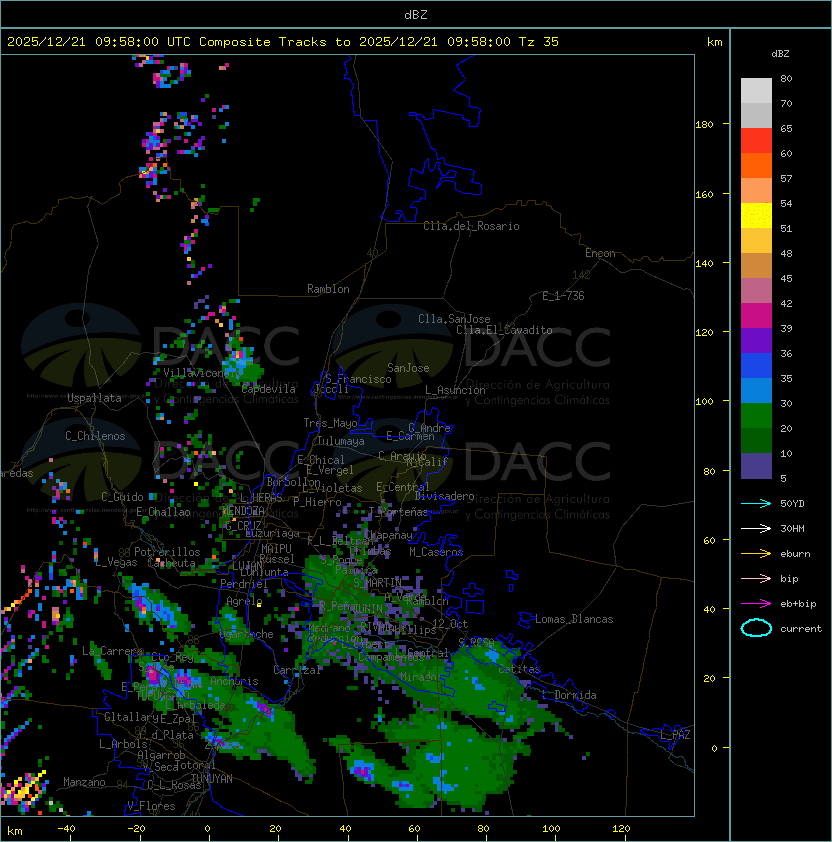
Task: Click the 'E_1-736' map label
Action: [x=563, y=296]
